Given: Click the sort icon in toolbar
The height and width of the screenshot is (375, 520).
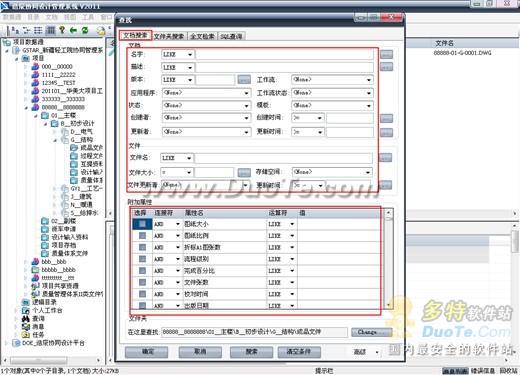Looking at the screenshot, I should pyautogui.click(x=15, y=30).
